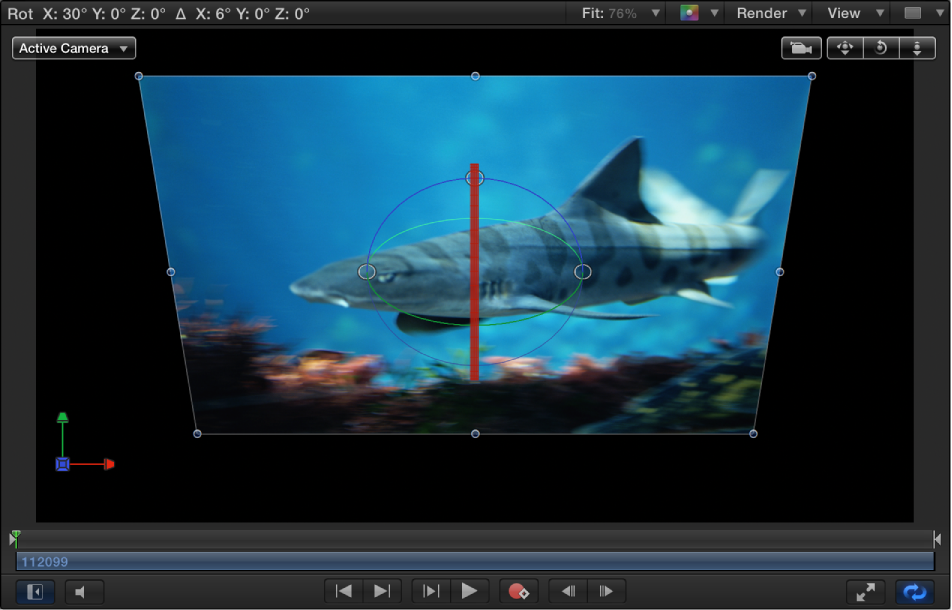Screen dimensions: 952x610
Task: Toggle the timing pane display button
Action: 35,591
